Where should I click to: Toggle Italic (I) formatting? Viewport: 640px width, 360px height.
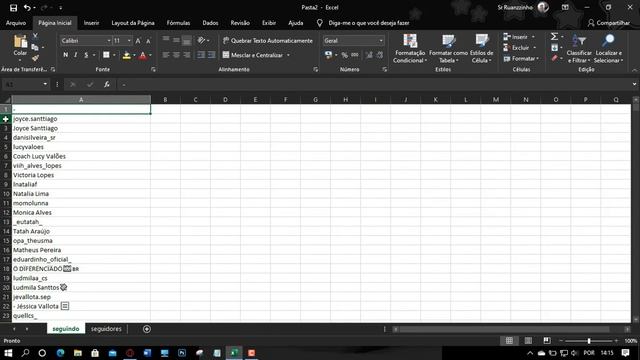pos(76,55)
